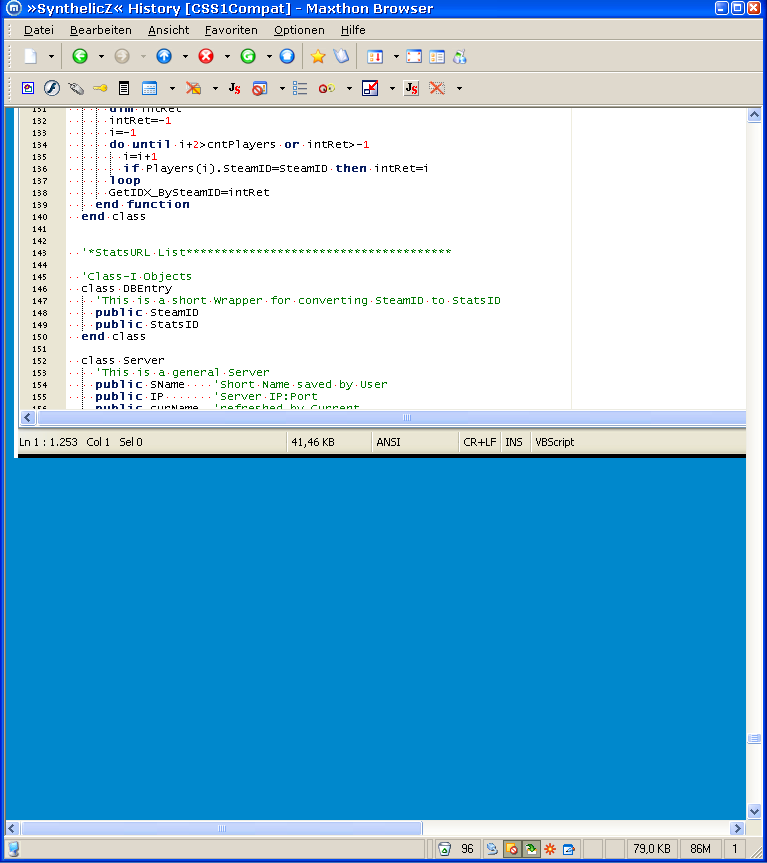The height and width of the screenshot is (863, 767).
Task: Click the 'ANSI' encoding status entry
Action: click(x=388, y=442)
